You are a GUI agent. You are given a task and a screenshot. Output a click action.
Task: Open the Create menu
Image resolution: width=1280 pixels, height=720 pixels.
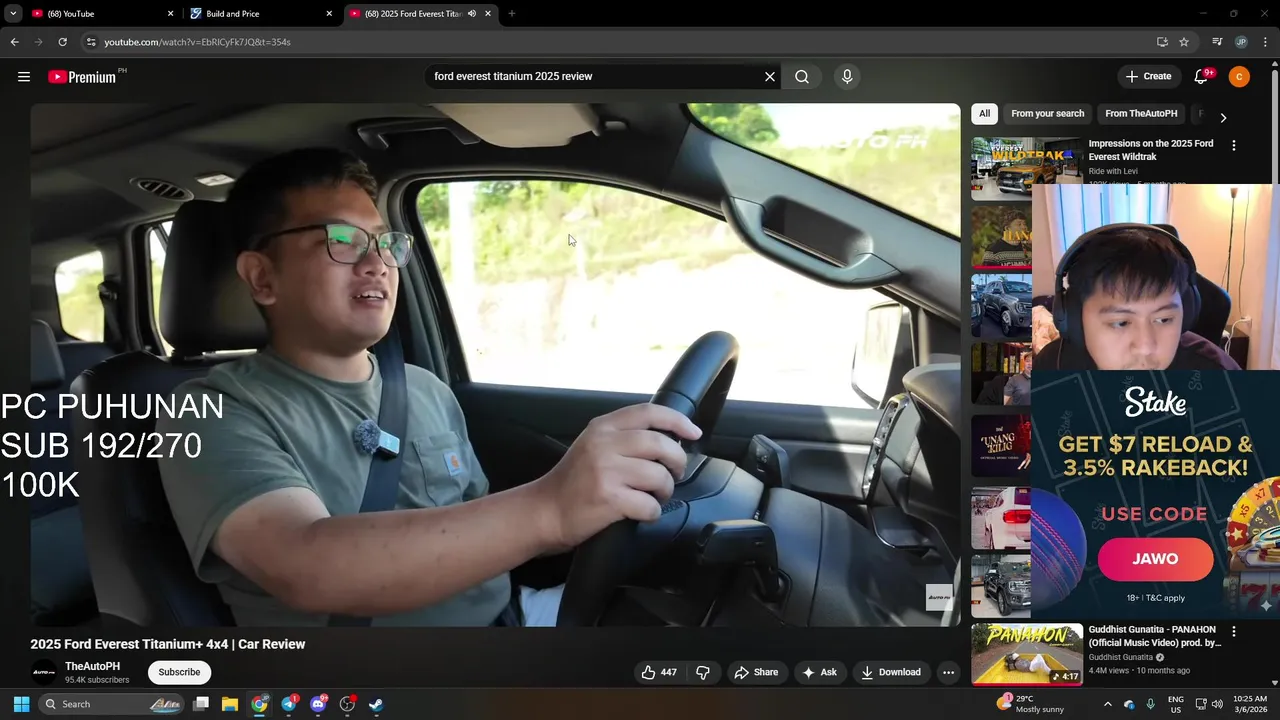click(x=1148, y=76)
